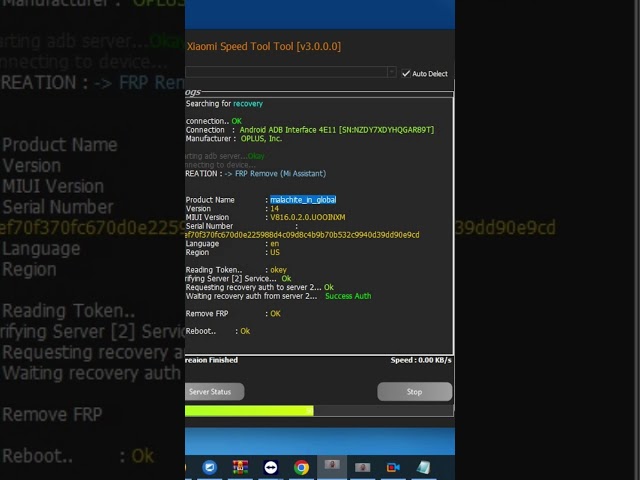This screenshot has height=480, width=640.
Task: Open TeamViewer from the taskbar
Action: [x=271, y=467]
